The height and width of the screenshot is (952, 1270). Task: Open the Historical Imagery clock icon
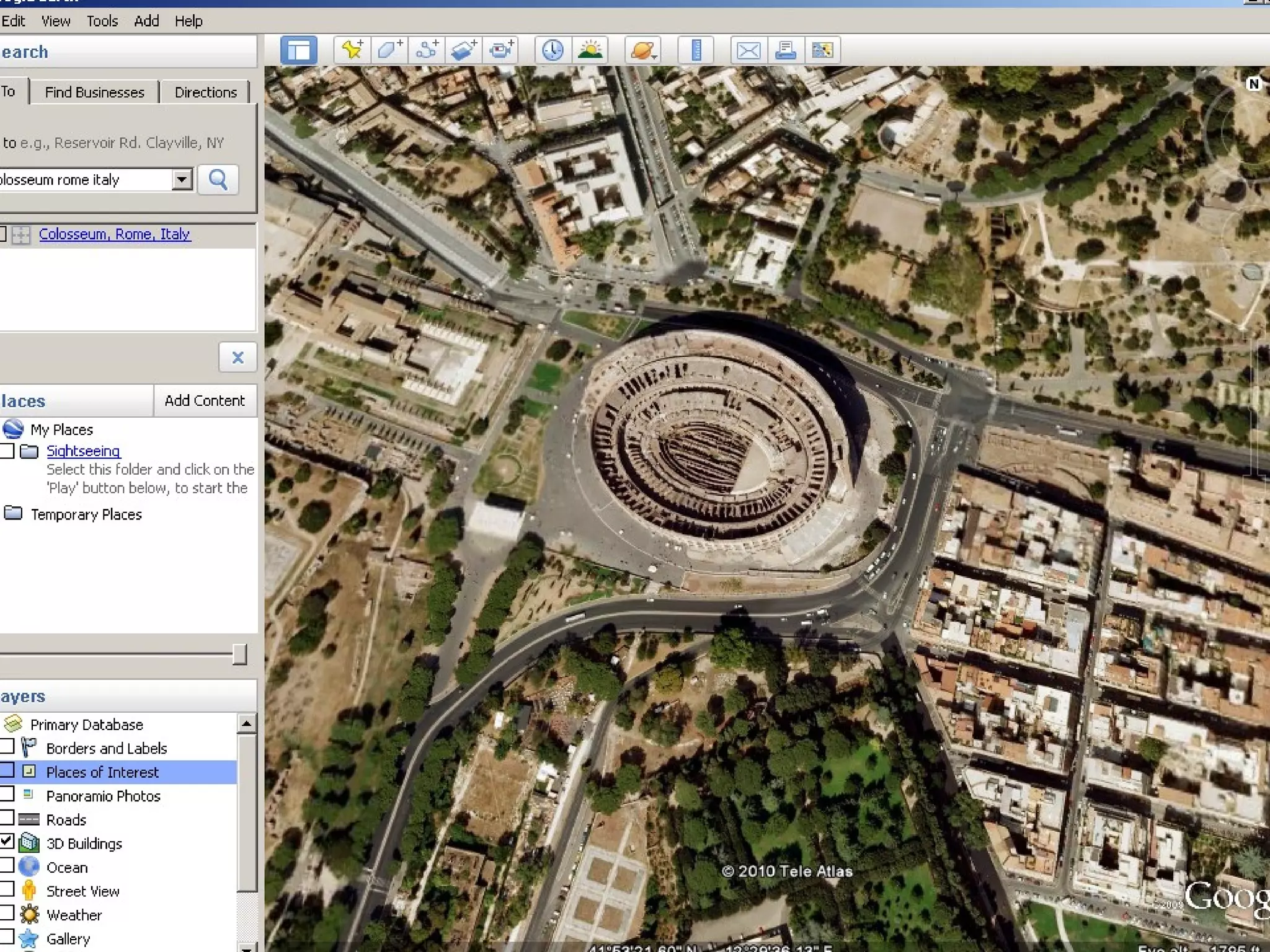[x=553, y=50]
